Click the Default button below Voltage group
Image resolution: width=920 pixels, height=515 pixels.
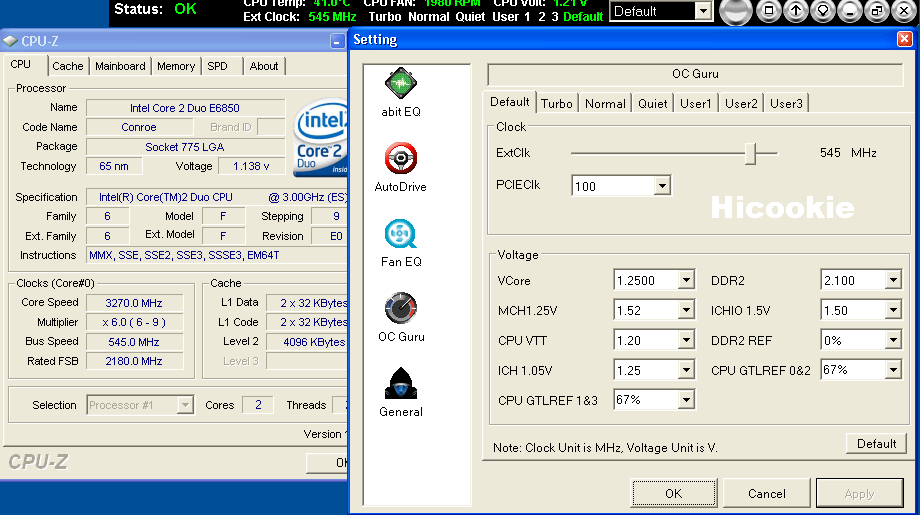(x=876, y=444)
